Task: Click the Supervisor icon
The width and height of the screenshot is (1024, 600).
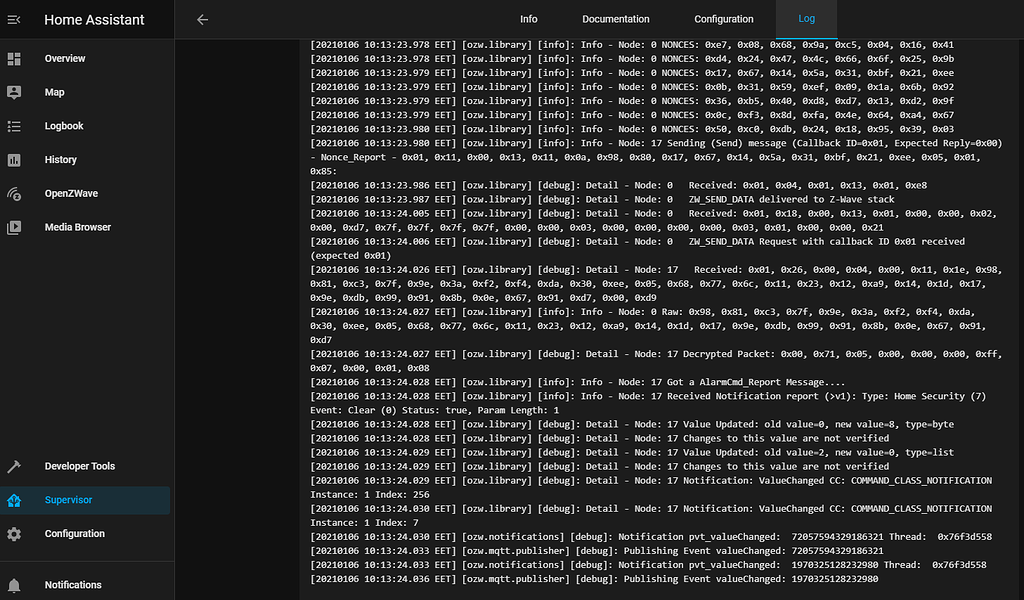Action: click(14, 501)
